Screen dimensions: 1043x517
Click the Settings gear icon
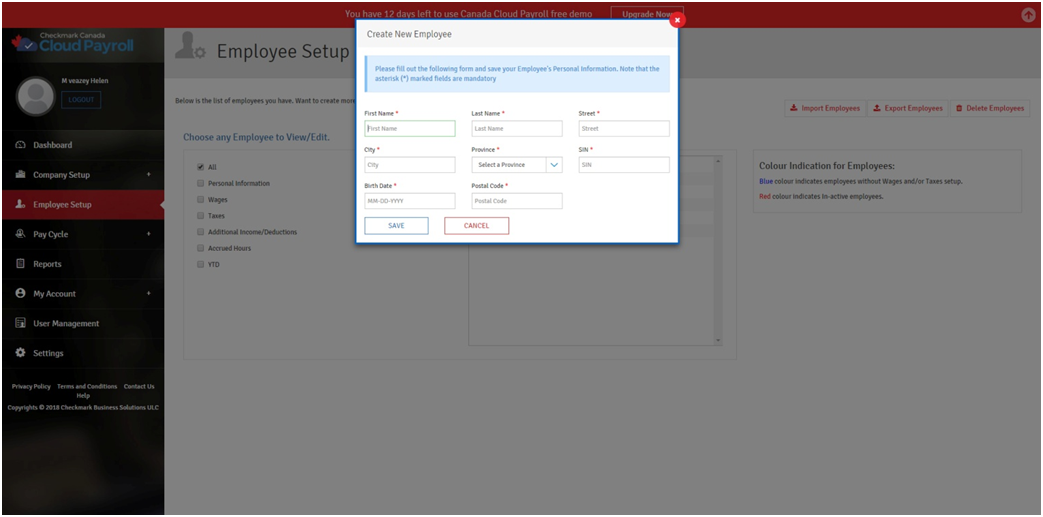(x=20, y=353)
